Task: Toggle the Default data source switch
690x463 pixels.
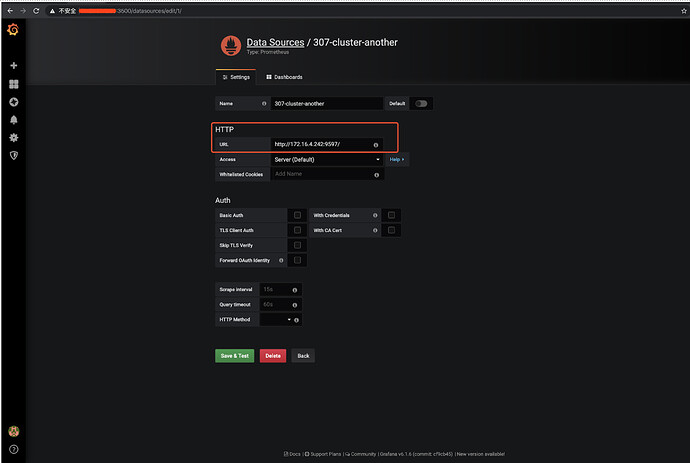Action: point(421,104)
